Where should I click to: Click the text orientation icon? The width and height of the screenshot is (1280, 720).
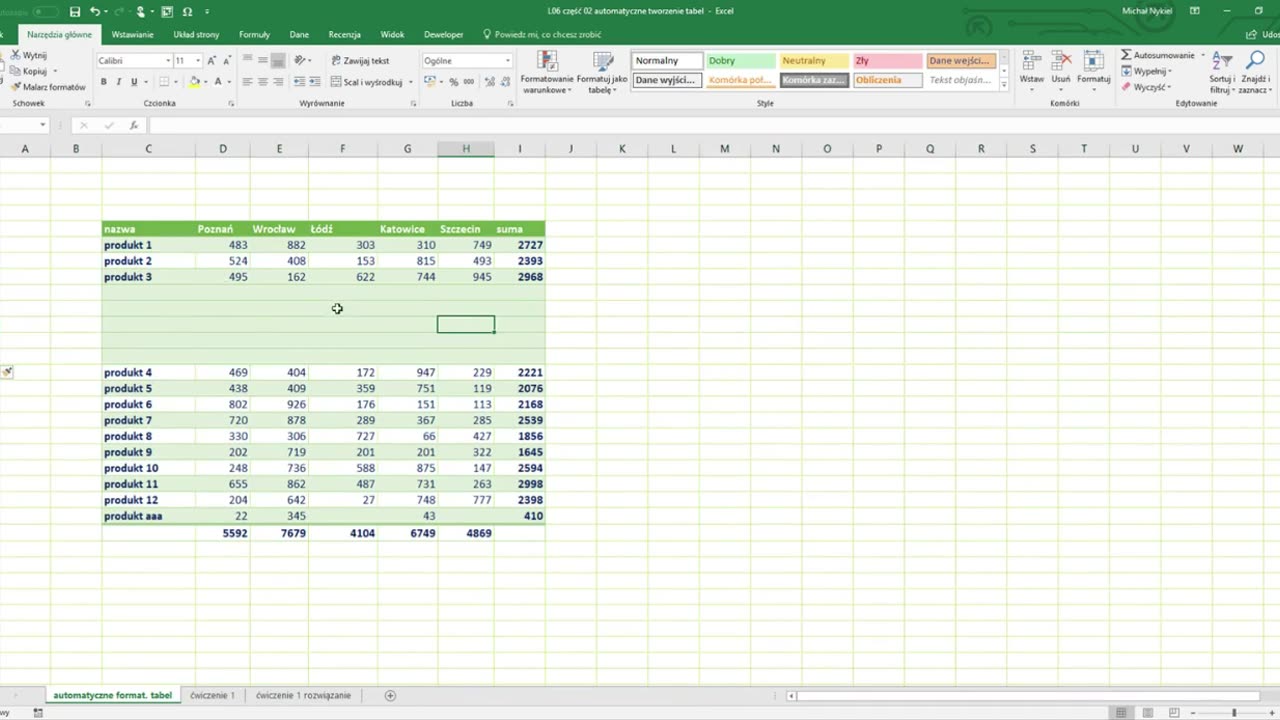click(300, 61)
